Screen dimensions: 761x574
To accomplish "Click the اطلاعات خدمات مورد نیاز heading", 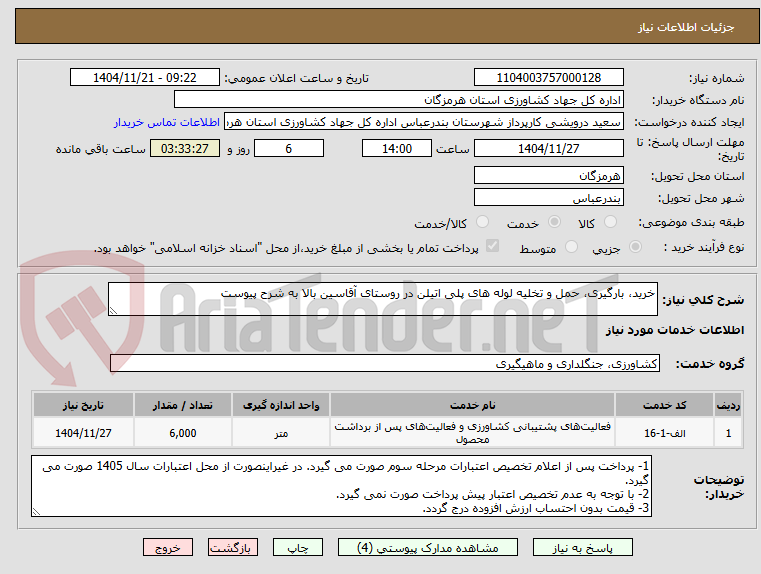I will 675,330.
